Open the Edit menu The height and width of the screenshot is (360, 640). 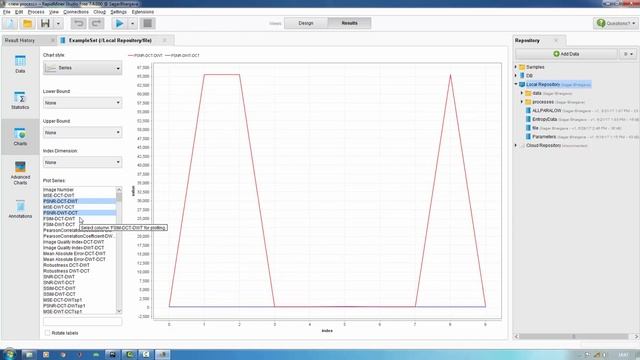tap(19, 12)
